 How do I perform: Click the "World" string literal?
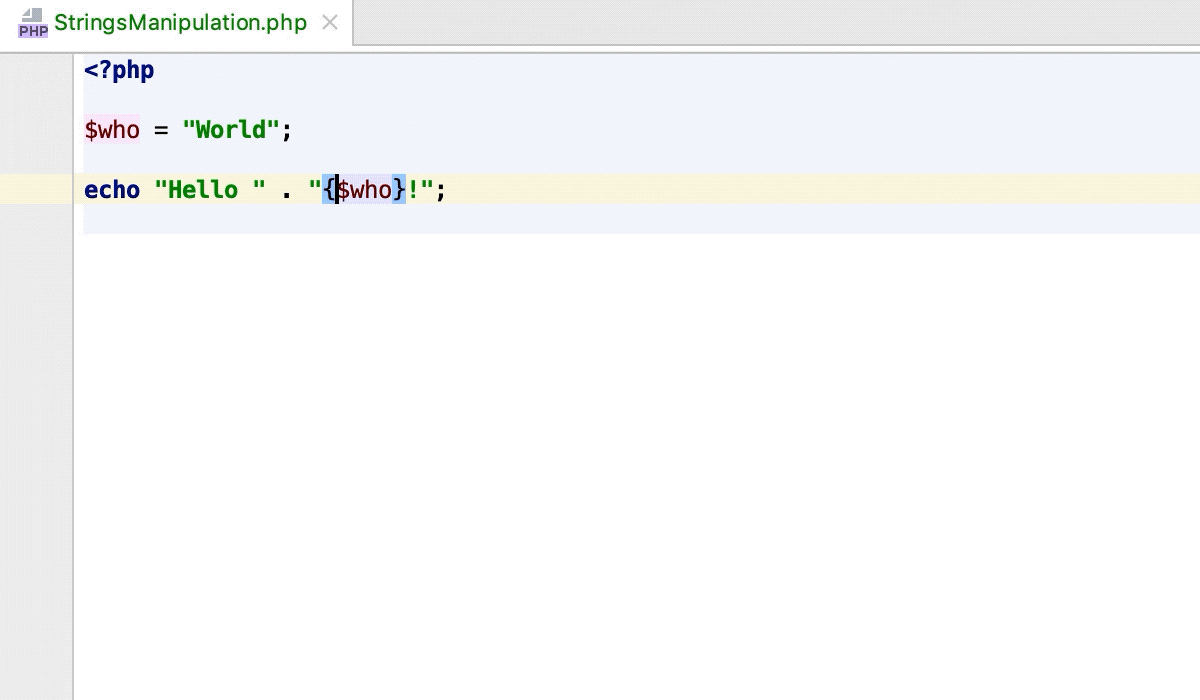click(229, 129)
